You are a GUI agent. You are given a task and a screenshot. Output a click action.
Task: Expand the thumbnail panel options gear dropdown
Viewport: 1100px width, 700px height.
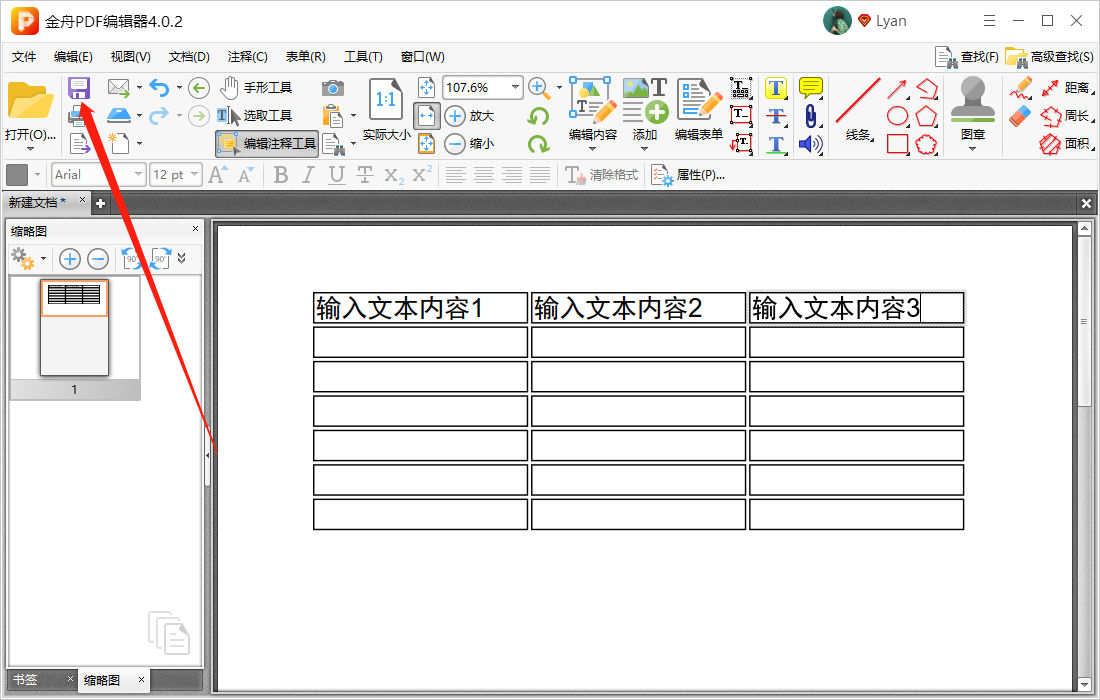click(43, 259)
